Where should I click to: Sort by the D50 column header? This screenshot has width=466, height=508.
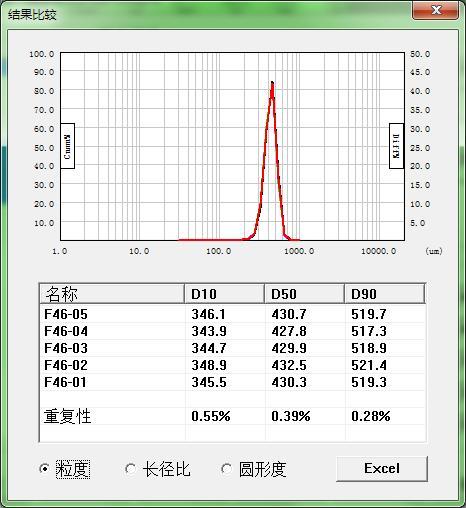click(x=305, y=294)
